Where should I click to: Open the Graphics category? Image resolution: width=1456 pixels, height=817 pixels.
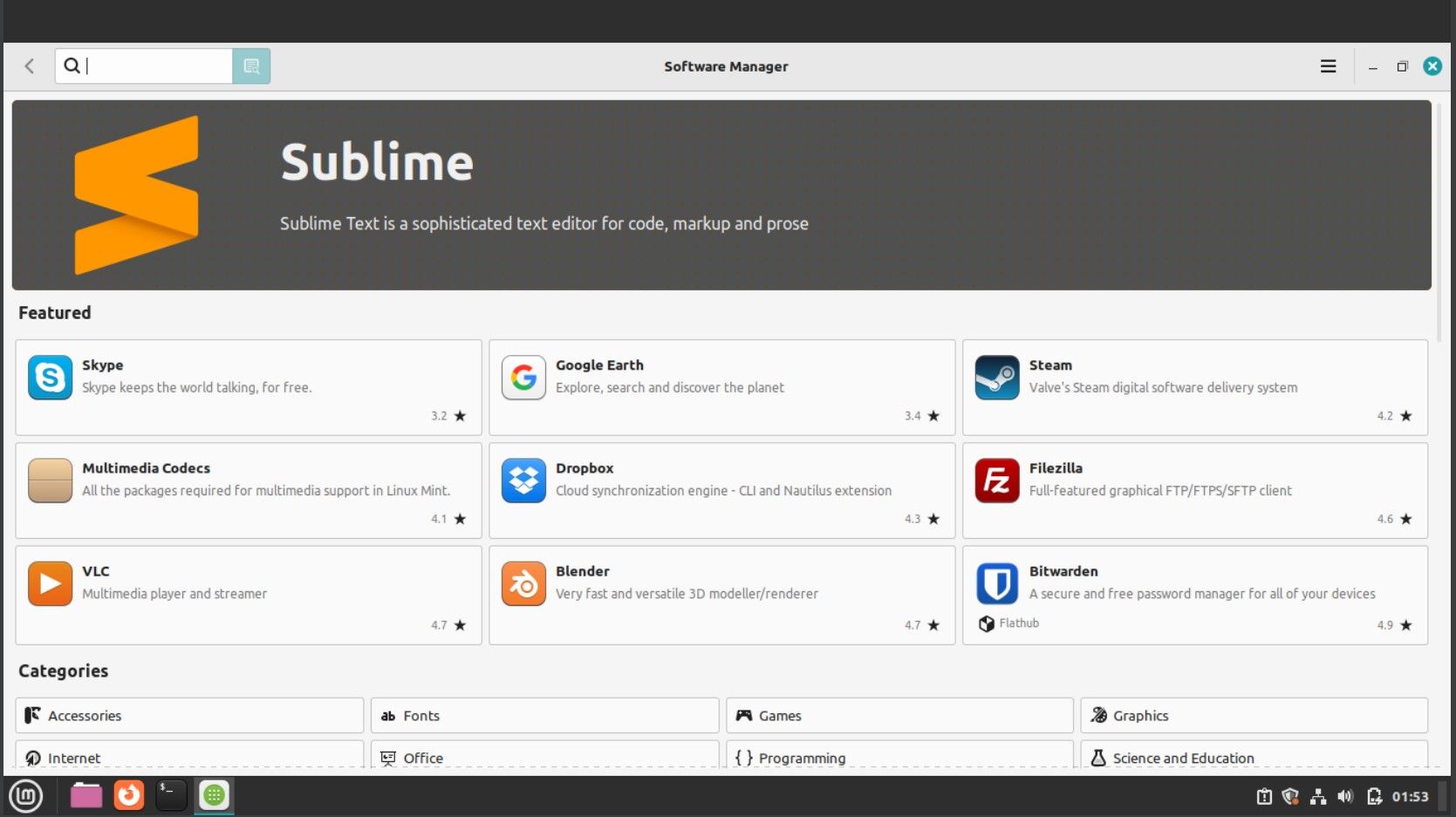pyautogui.click(x=1254, y=715)
